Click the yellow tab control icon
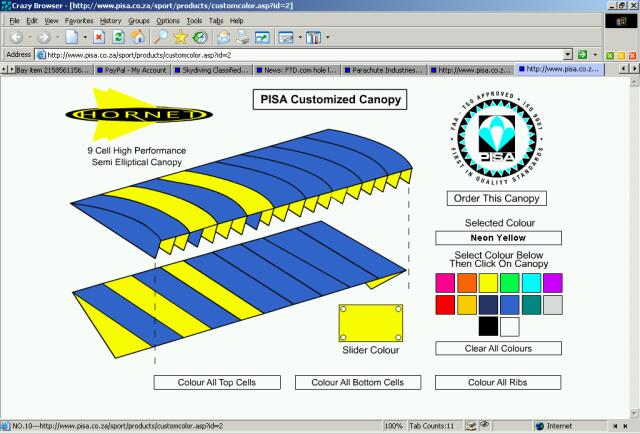 pos(621,56)
